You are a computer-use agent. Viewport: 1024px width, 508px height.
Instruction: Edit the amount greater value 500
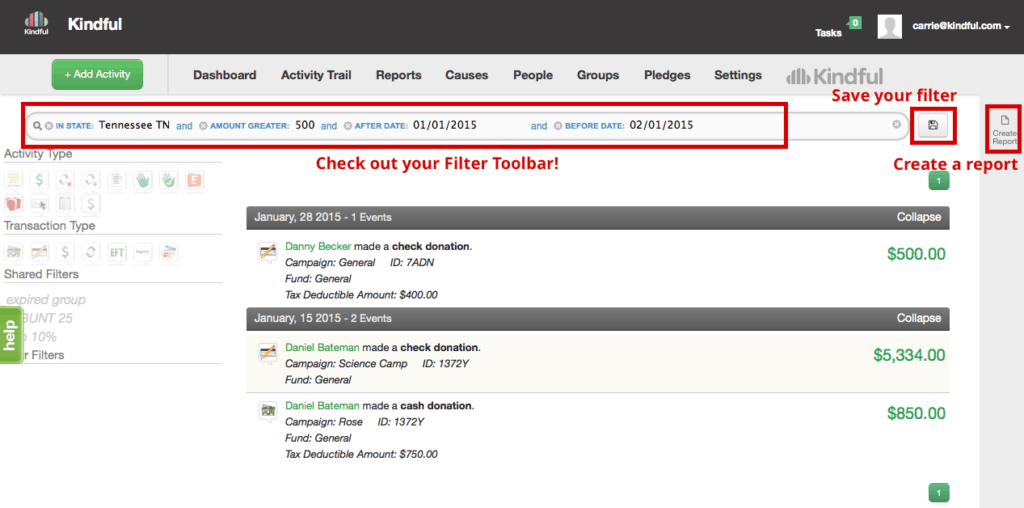tap(304, 125)
